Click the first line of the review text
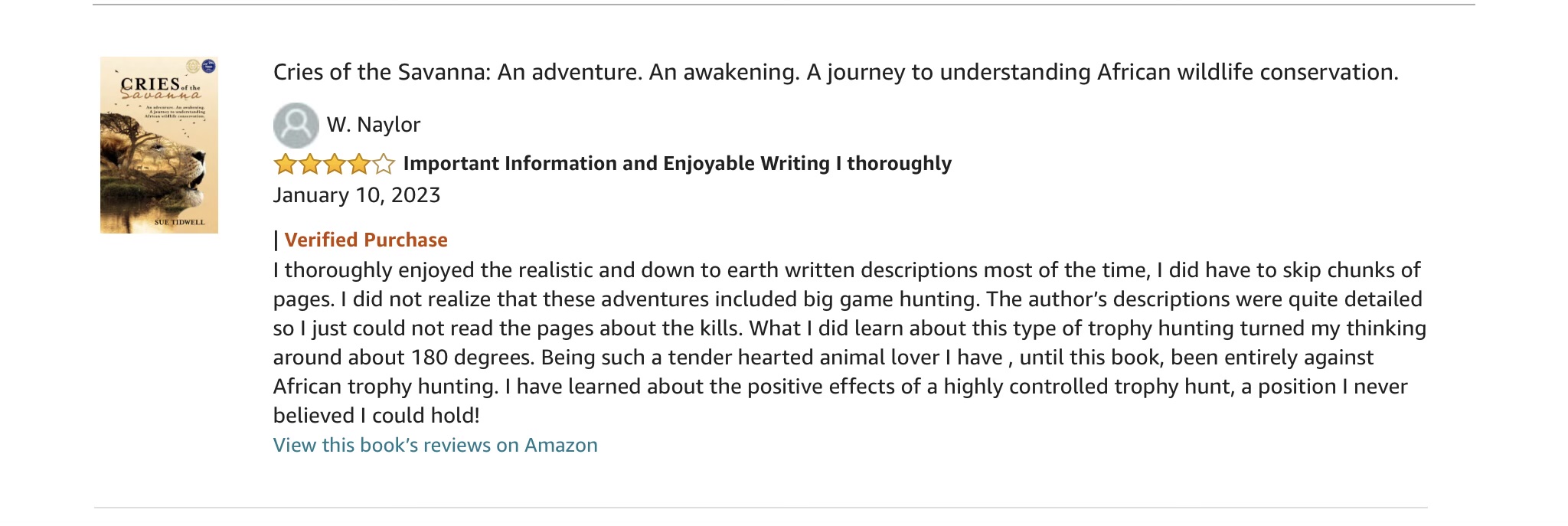Screen dimensions: 1568x526 pyautogui.click(x=846, y=270)
